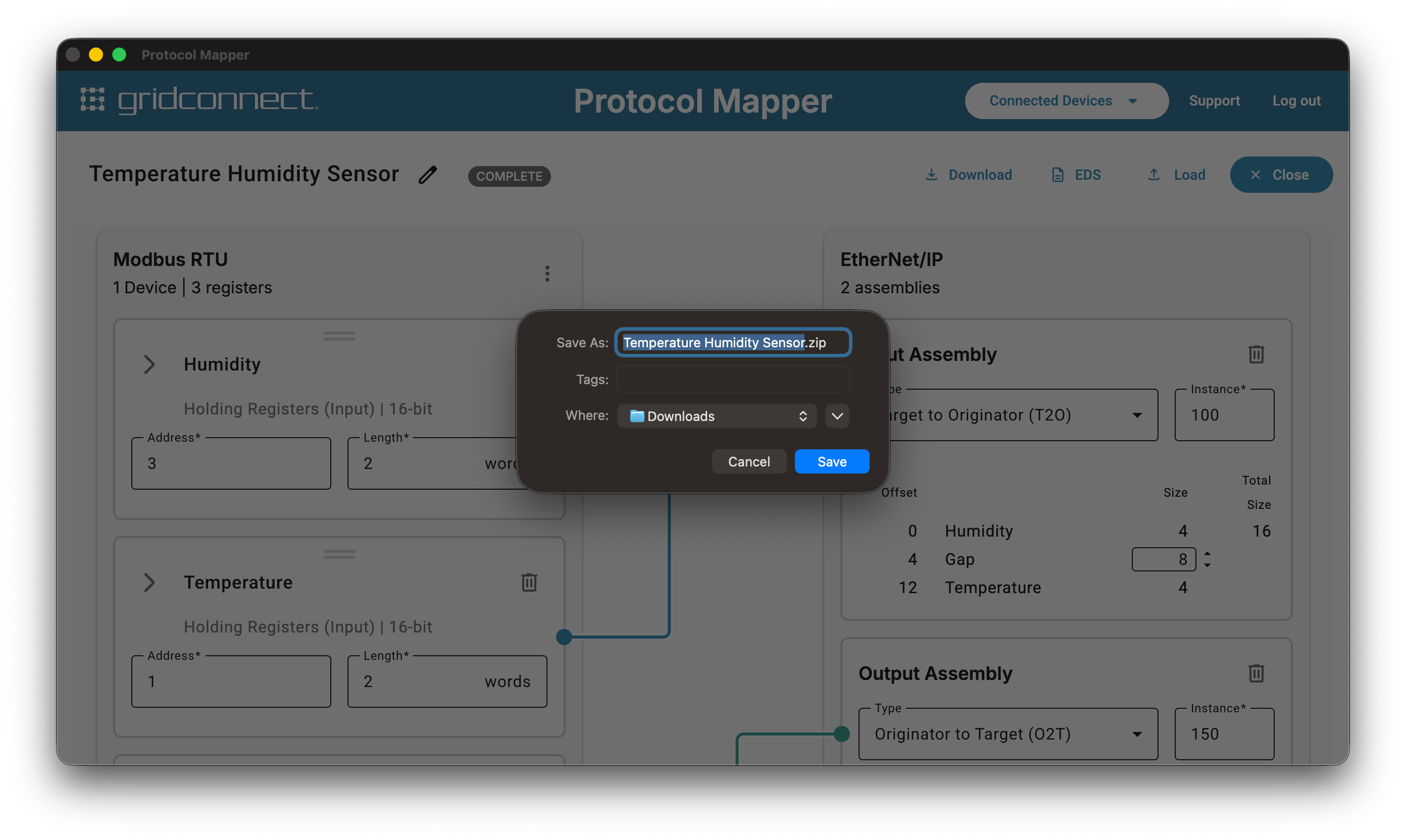Expand the Temperature register details
Image resolution: width=1406 pixels, height=840 pixels.
pos(149,583)
